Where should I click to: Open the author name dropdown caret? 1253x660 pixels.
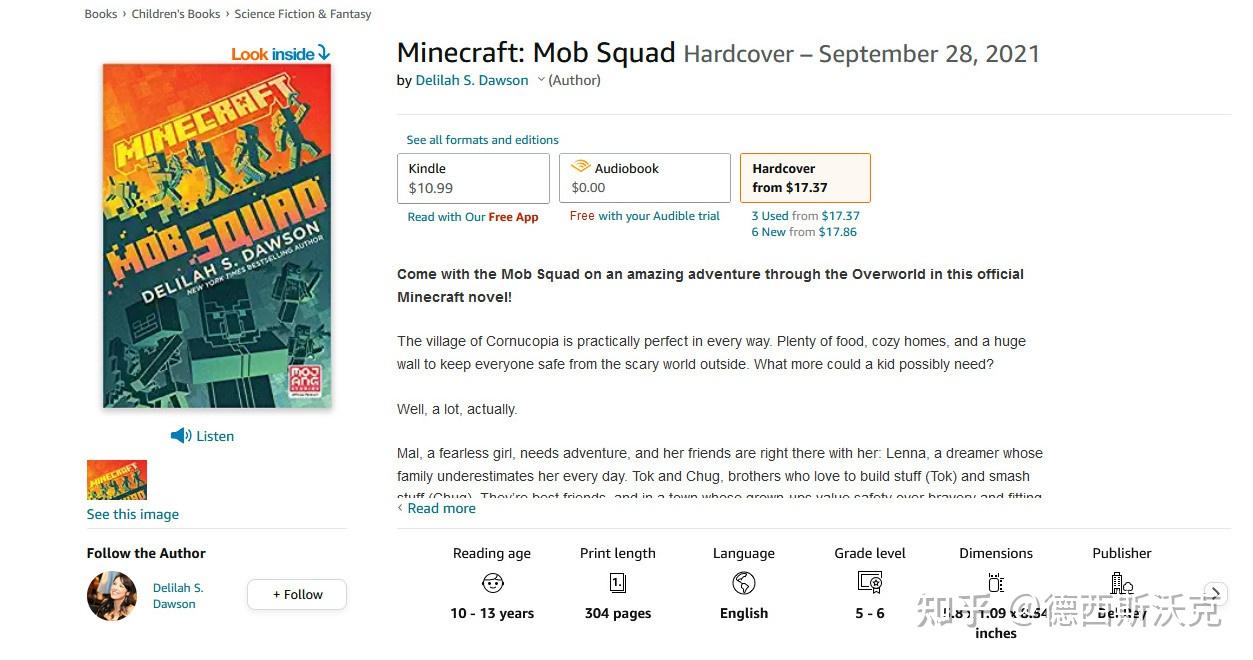[x=540, y=80]
